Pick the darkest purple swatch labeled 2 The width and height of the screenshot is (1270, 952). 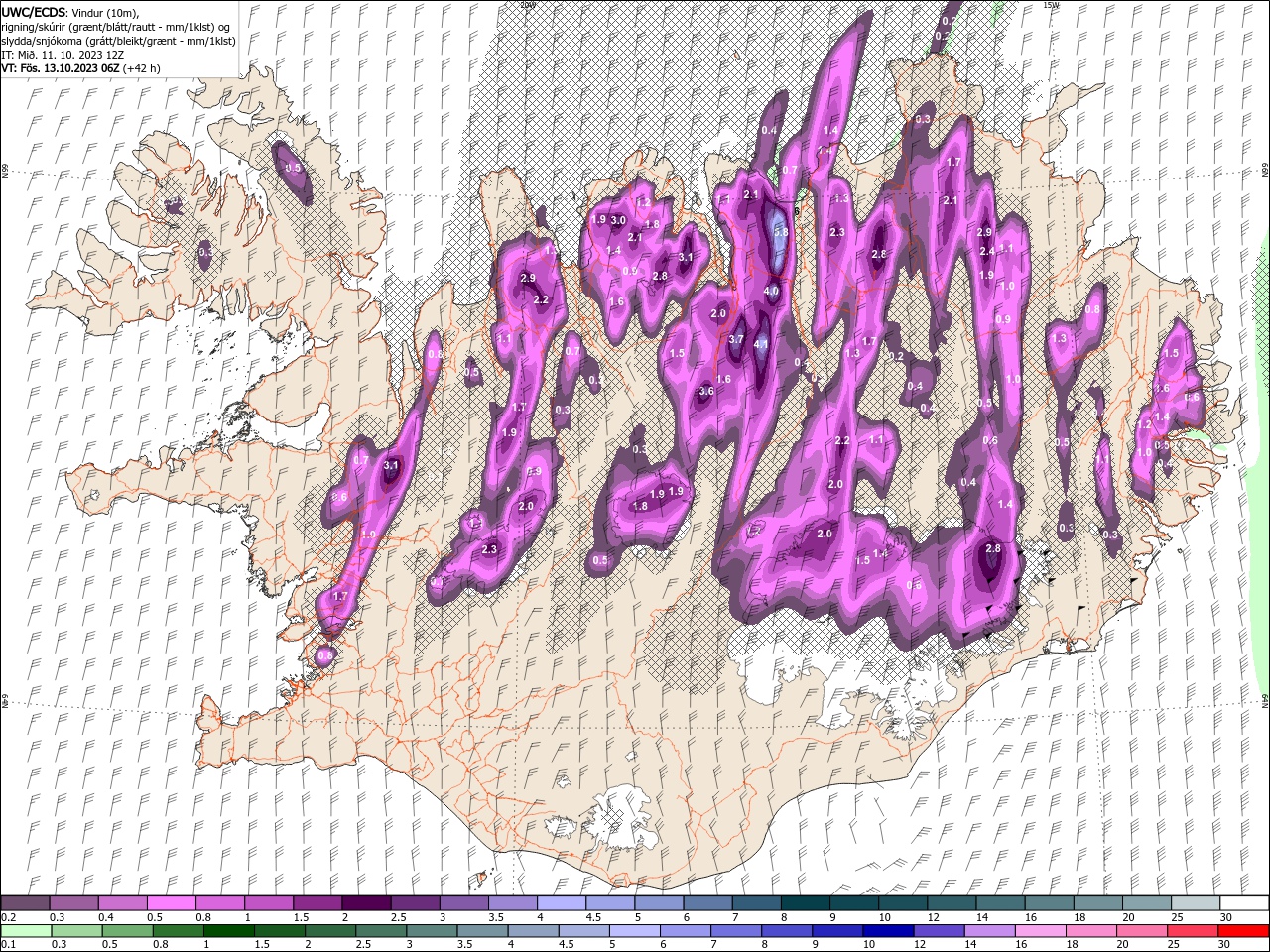(365, 903)
